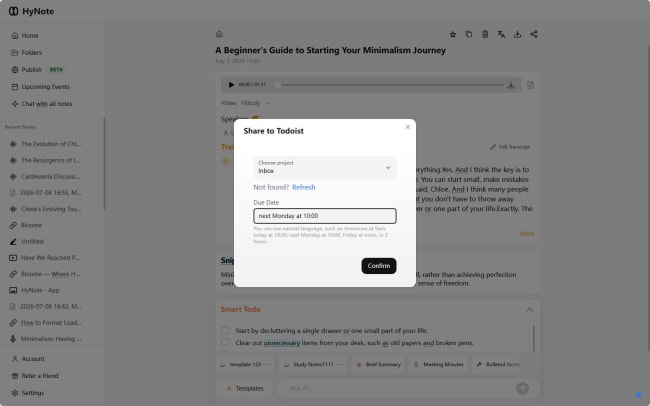Image resolution: width=650 pixels, height=406 pixels.
Task: Open Chat with all notes
Action: tap(42, 104)
